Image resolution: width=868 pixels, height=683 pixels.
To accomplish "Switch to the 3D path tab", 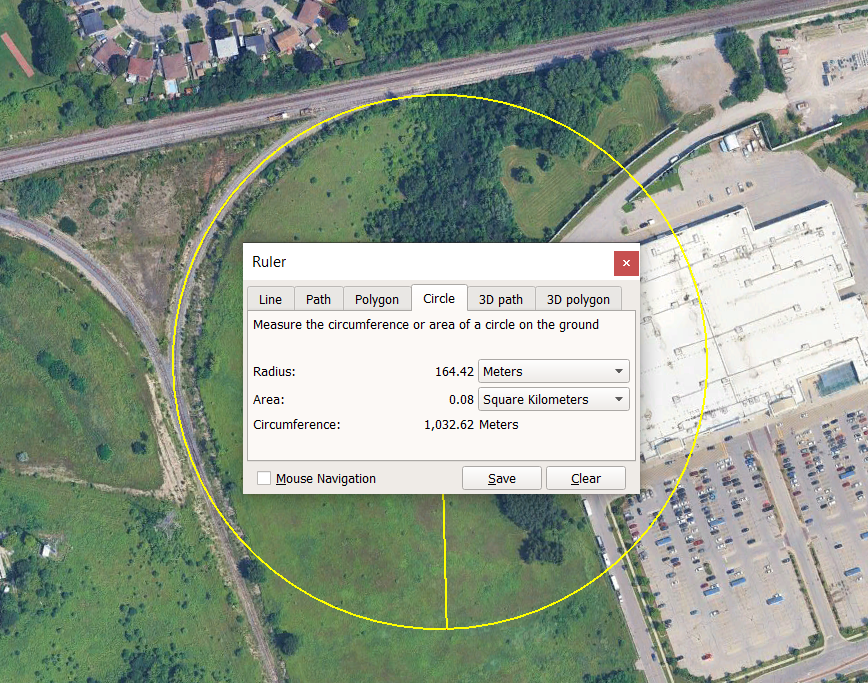I will click(501, 299).
